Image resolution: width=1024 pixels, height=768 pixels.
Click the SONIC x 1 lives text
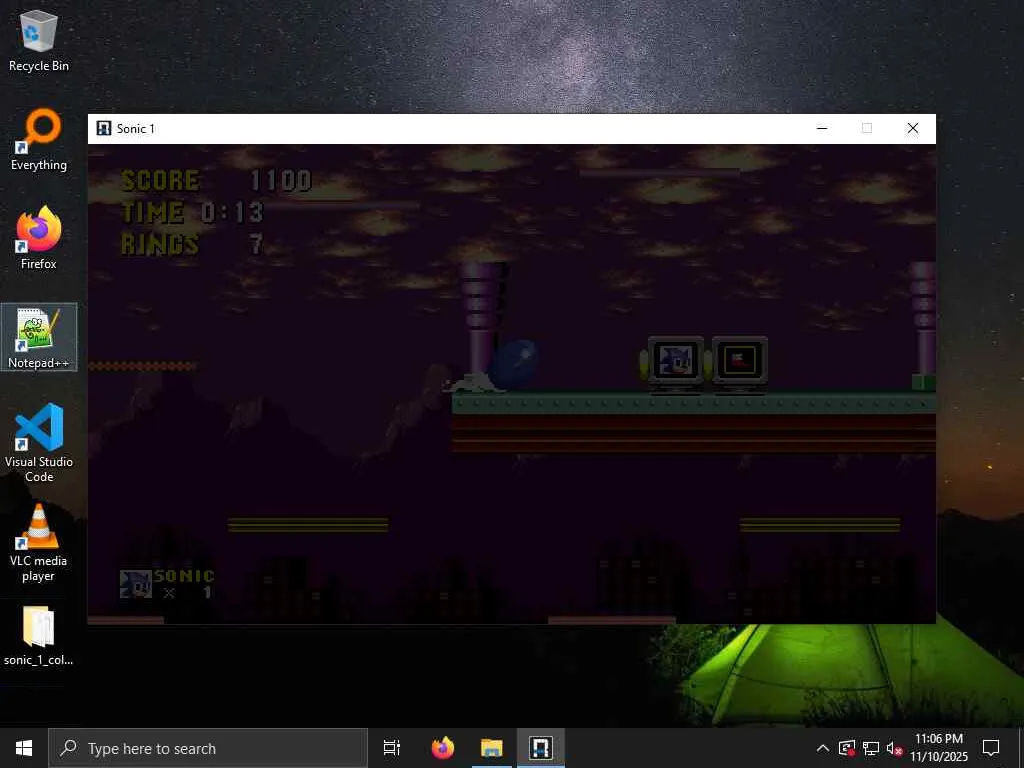(184, 584)
